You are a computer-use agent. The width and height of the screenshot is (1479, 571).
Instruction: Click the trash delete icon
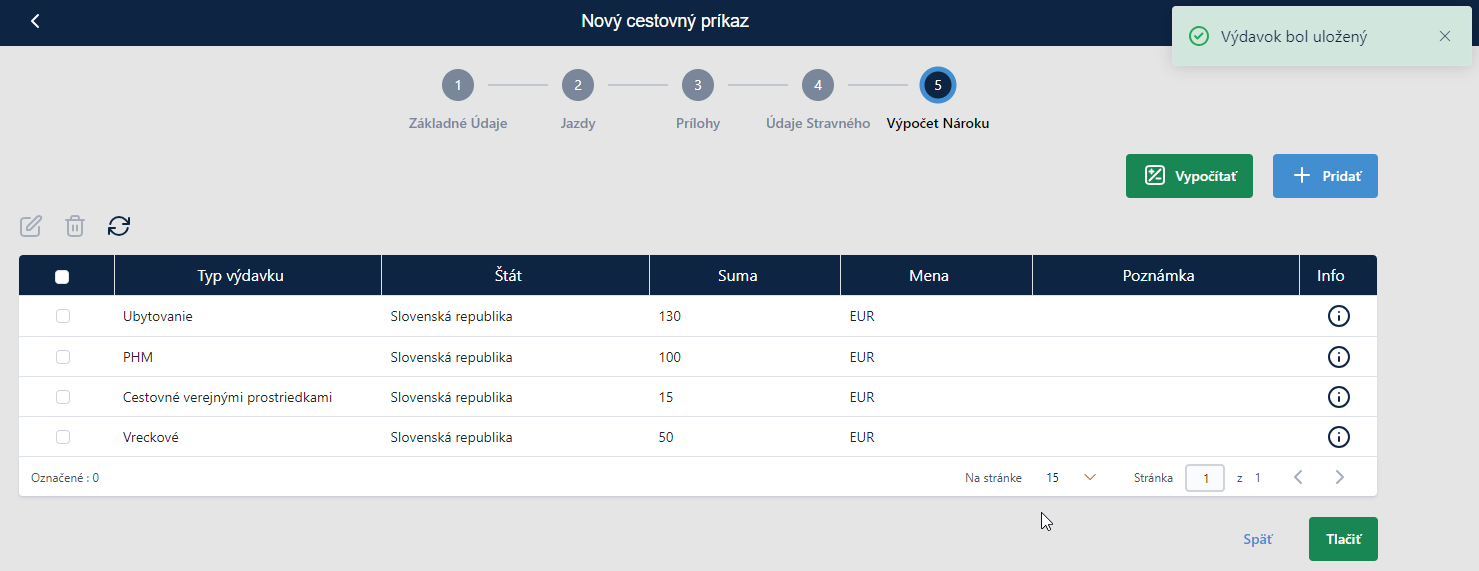[75, 226]
